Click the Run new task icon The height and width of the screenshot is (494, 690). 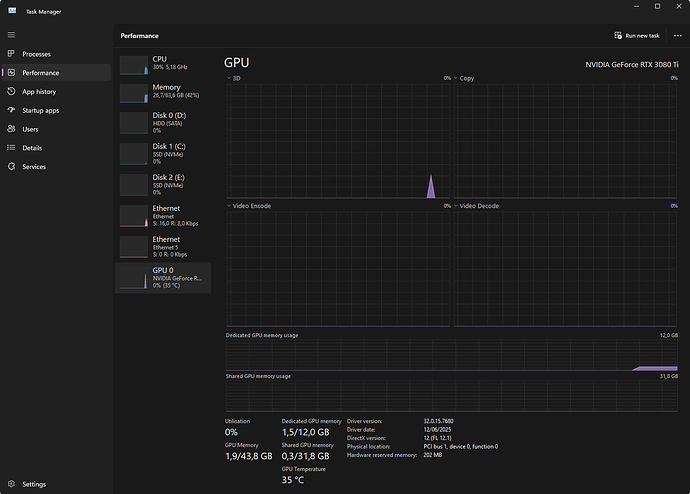(x=618, y=35)
